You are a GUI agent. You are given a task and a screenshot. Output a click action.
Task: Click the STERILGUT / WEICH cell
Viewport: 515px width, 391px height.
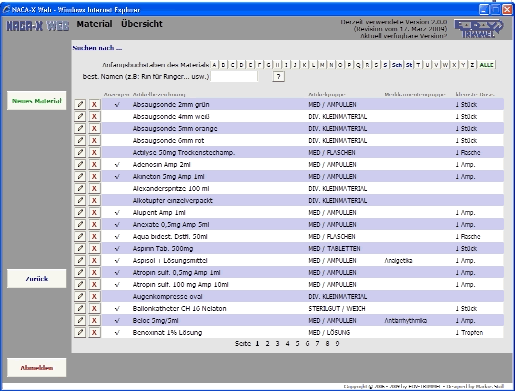click(x=337, y=309)
